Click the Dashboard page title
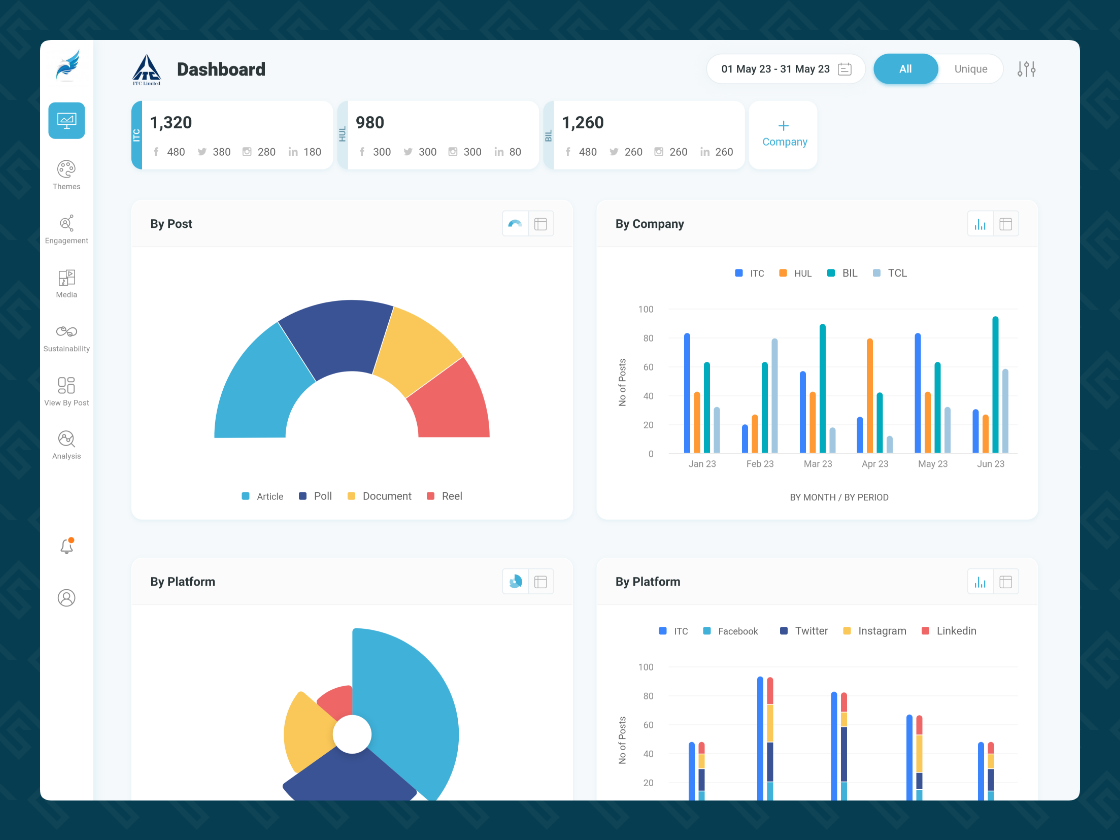This screenshot has height=840, width=1120. [221, 69]
